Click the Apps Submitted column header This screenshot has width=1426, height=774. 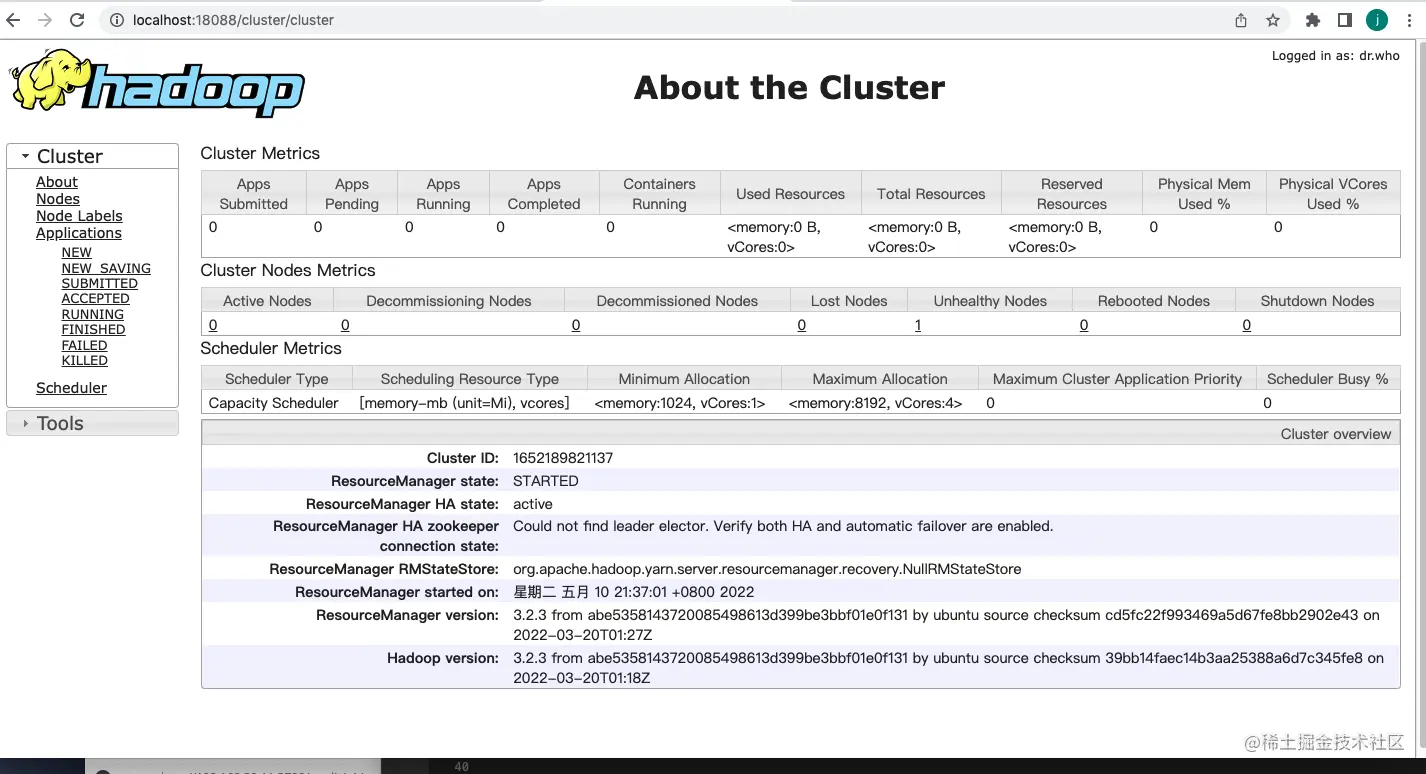coord(254,194)
